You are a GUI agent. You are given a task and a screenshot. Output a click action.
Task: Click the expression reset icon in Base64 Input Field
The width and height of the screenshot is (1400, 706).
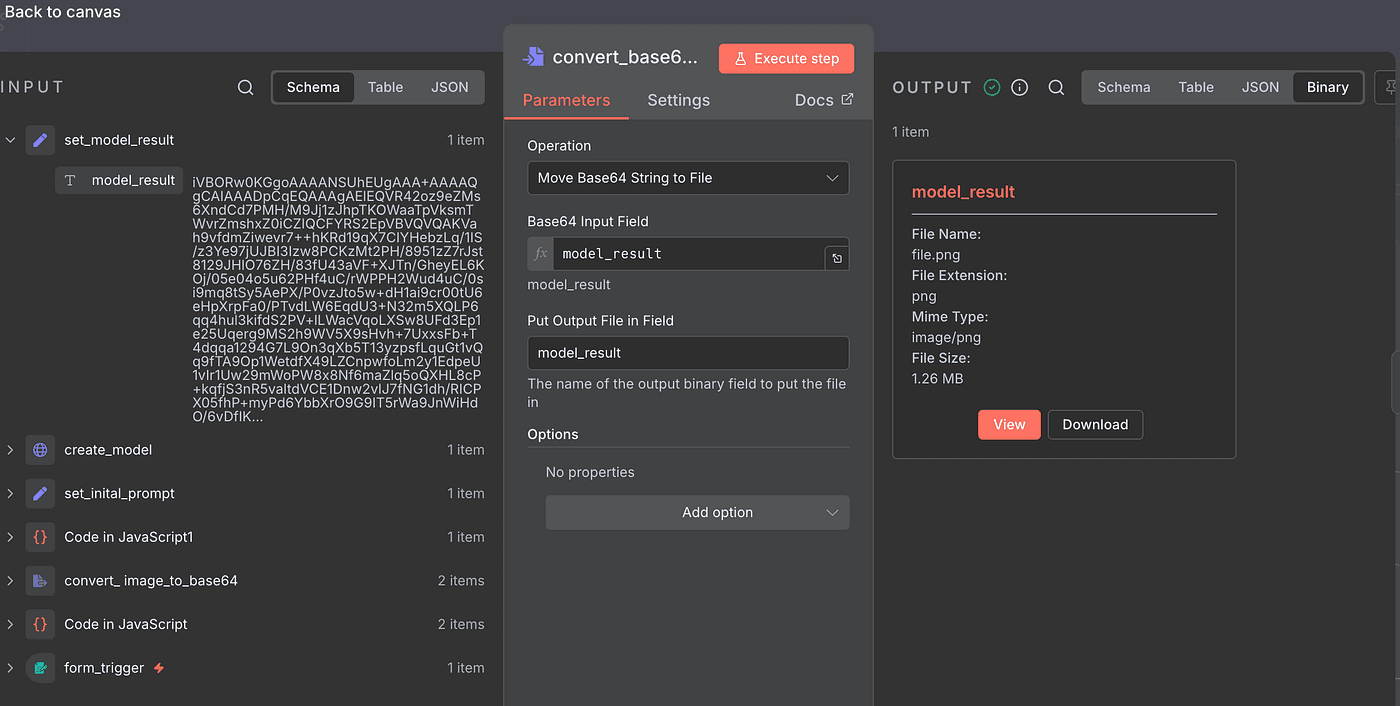(837, 258)
